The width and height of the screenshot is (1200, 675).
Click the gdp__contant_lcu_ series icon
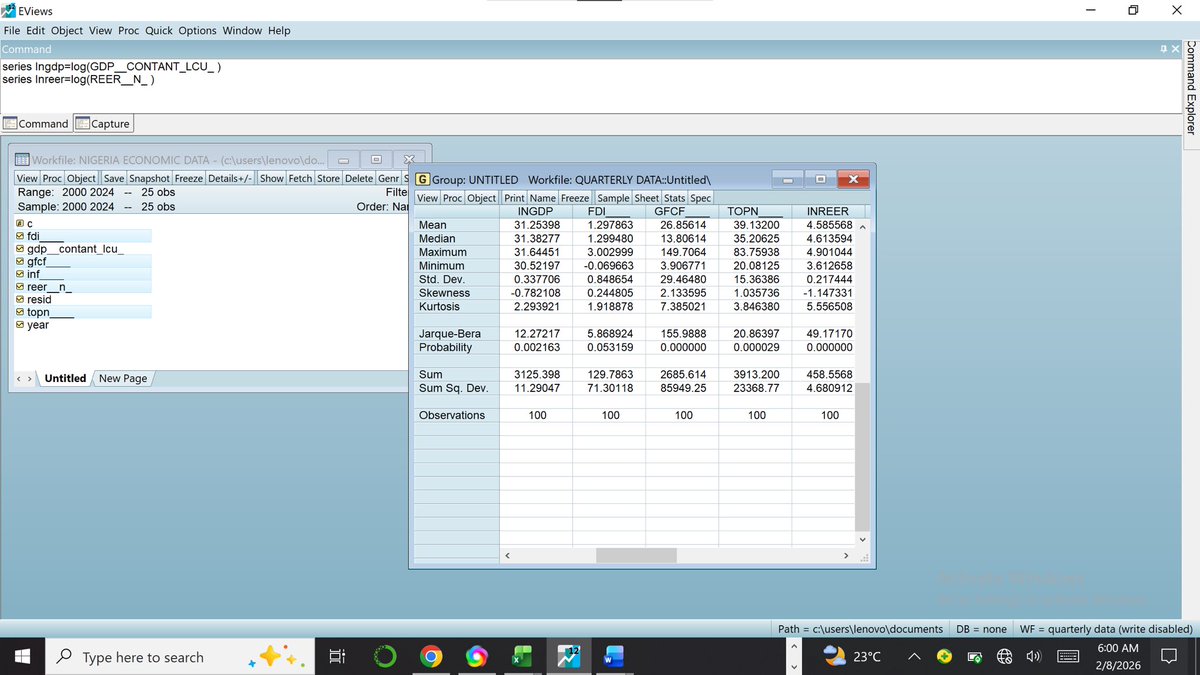pos(21,248)
